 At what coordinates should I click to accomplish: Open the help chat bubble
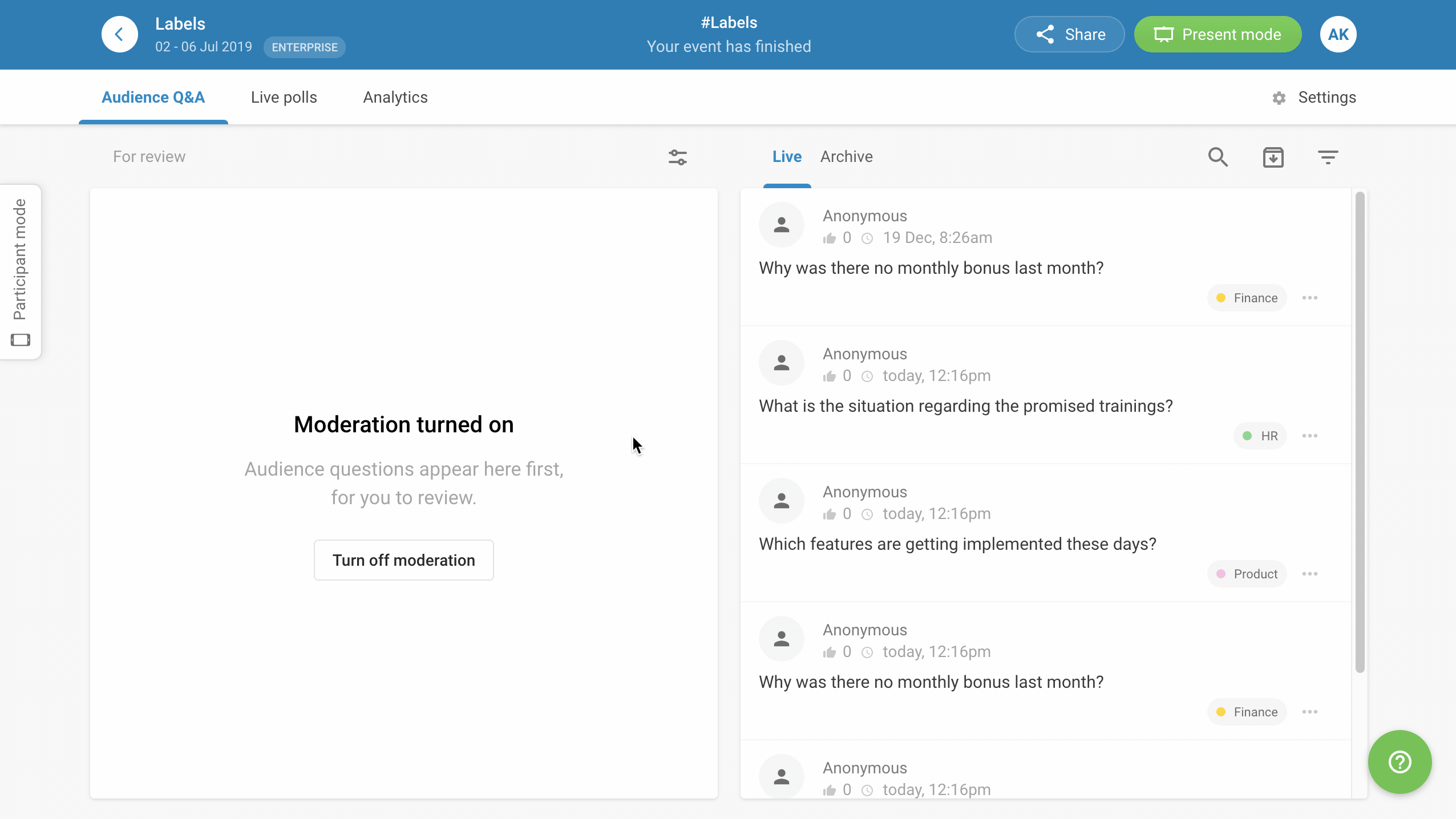point(1400,762)
